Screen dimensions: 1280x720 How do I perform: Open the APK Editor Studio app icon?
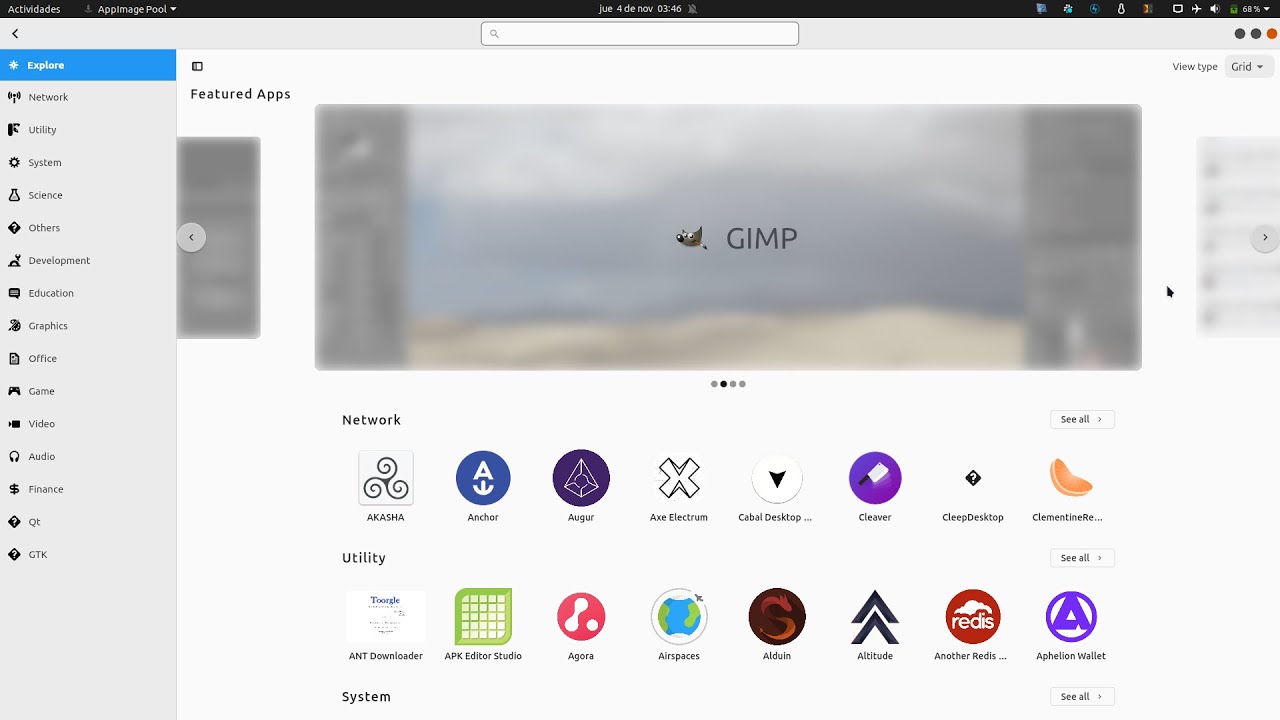483,617
